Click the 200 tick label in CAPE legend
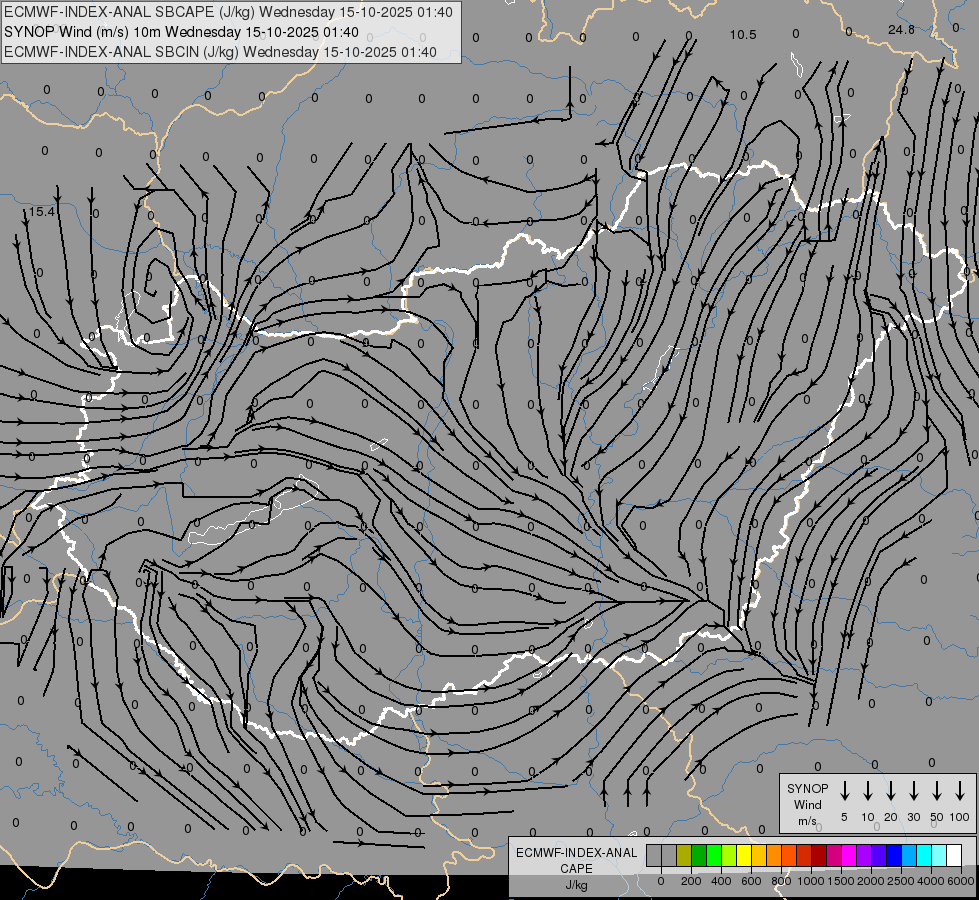Image resolution: width=979 pixels, height=900 pixels. pyautogui.click(x=691, y=881)
